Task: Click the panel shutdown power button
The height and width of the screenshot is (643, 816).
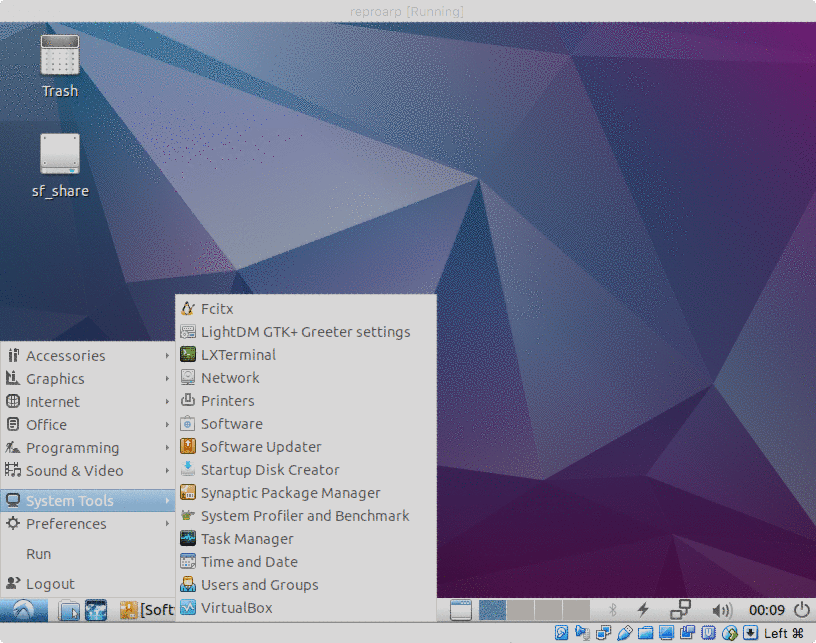Action: click(802, 610)
